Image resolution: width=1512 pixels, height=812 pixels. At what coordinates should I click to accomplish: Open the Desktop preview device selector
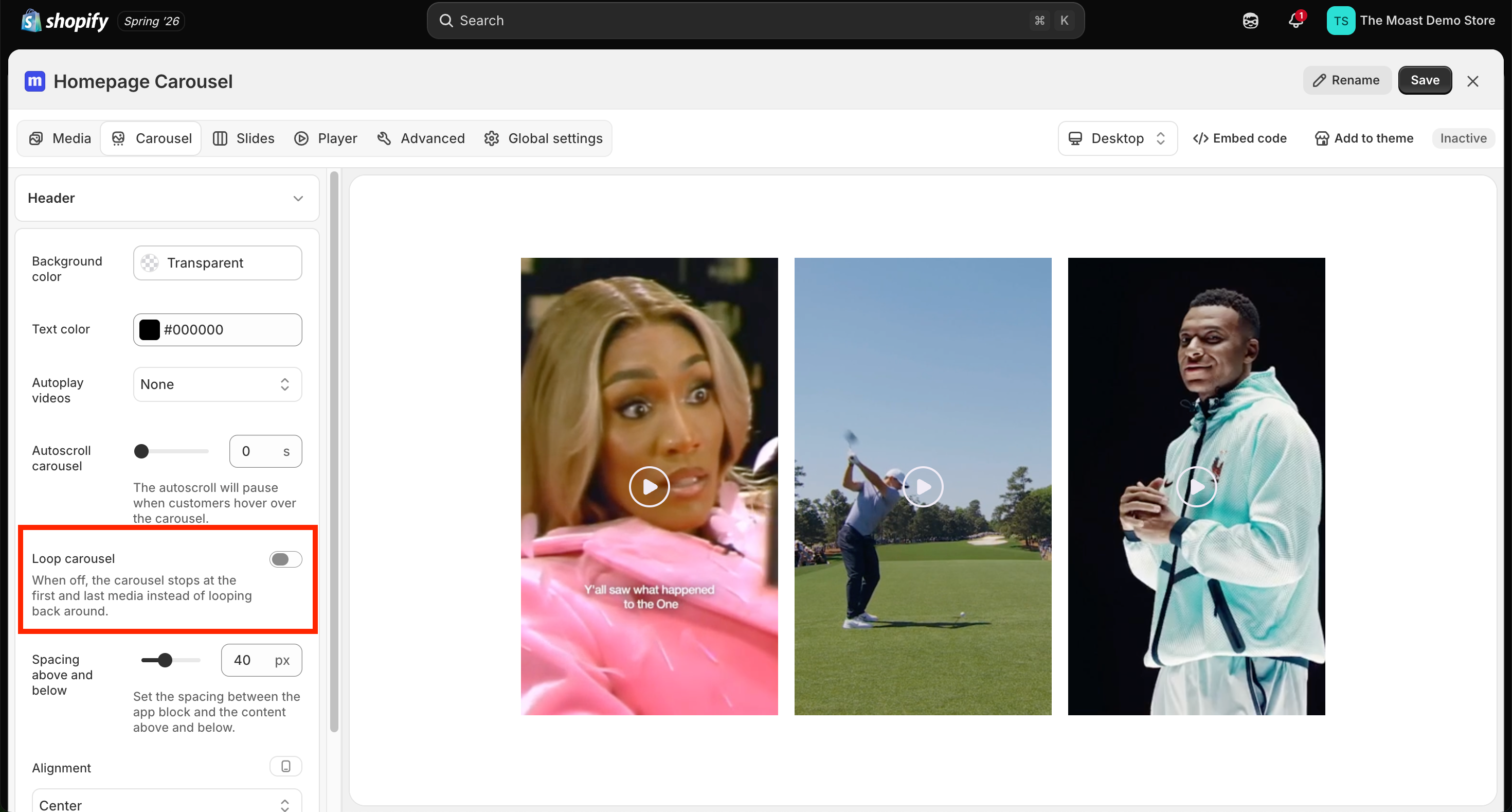1118,138
